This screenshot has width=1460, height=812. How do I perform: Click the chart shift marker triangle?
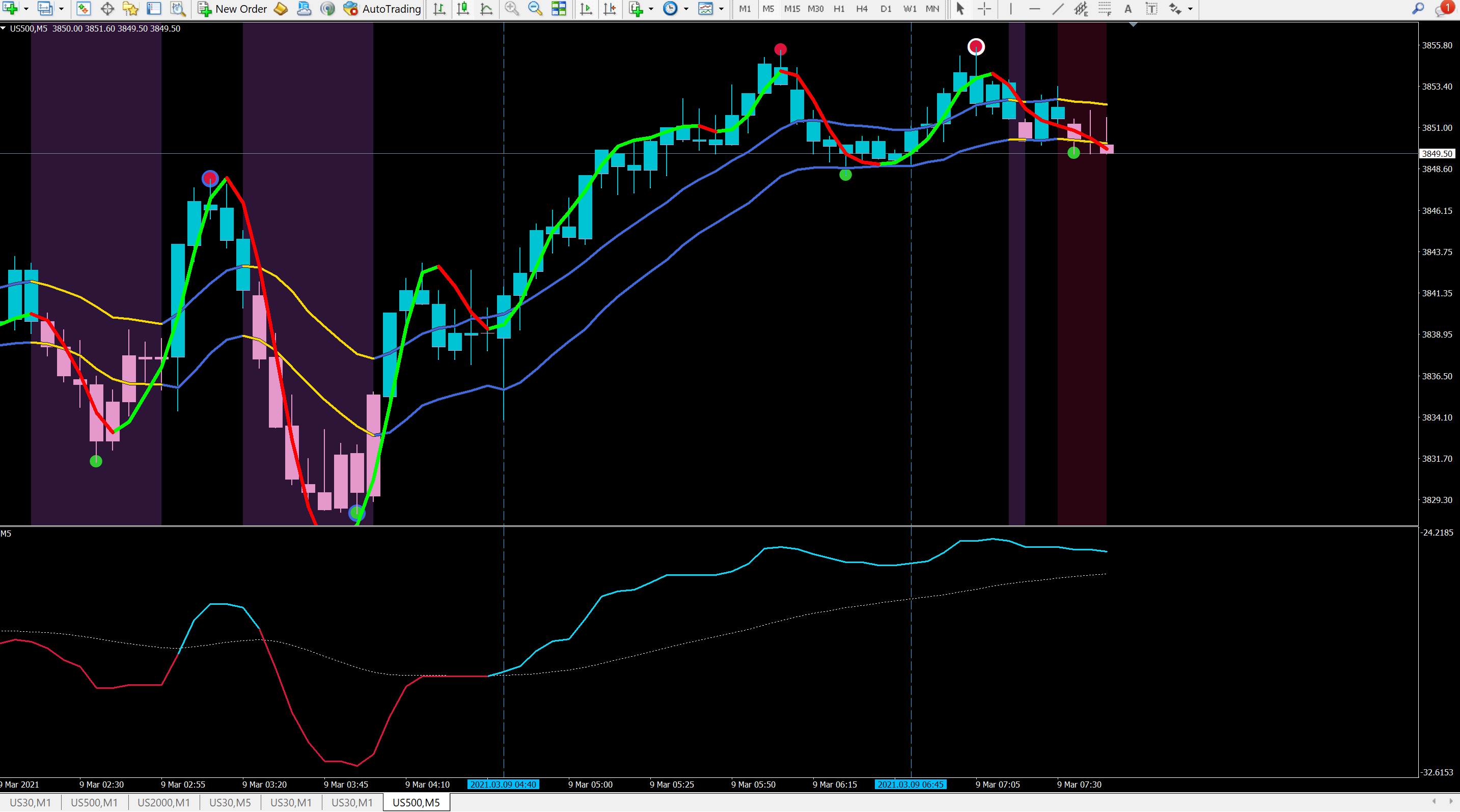(1133, 24)
